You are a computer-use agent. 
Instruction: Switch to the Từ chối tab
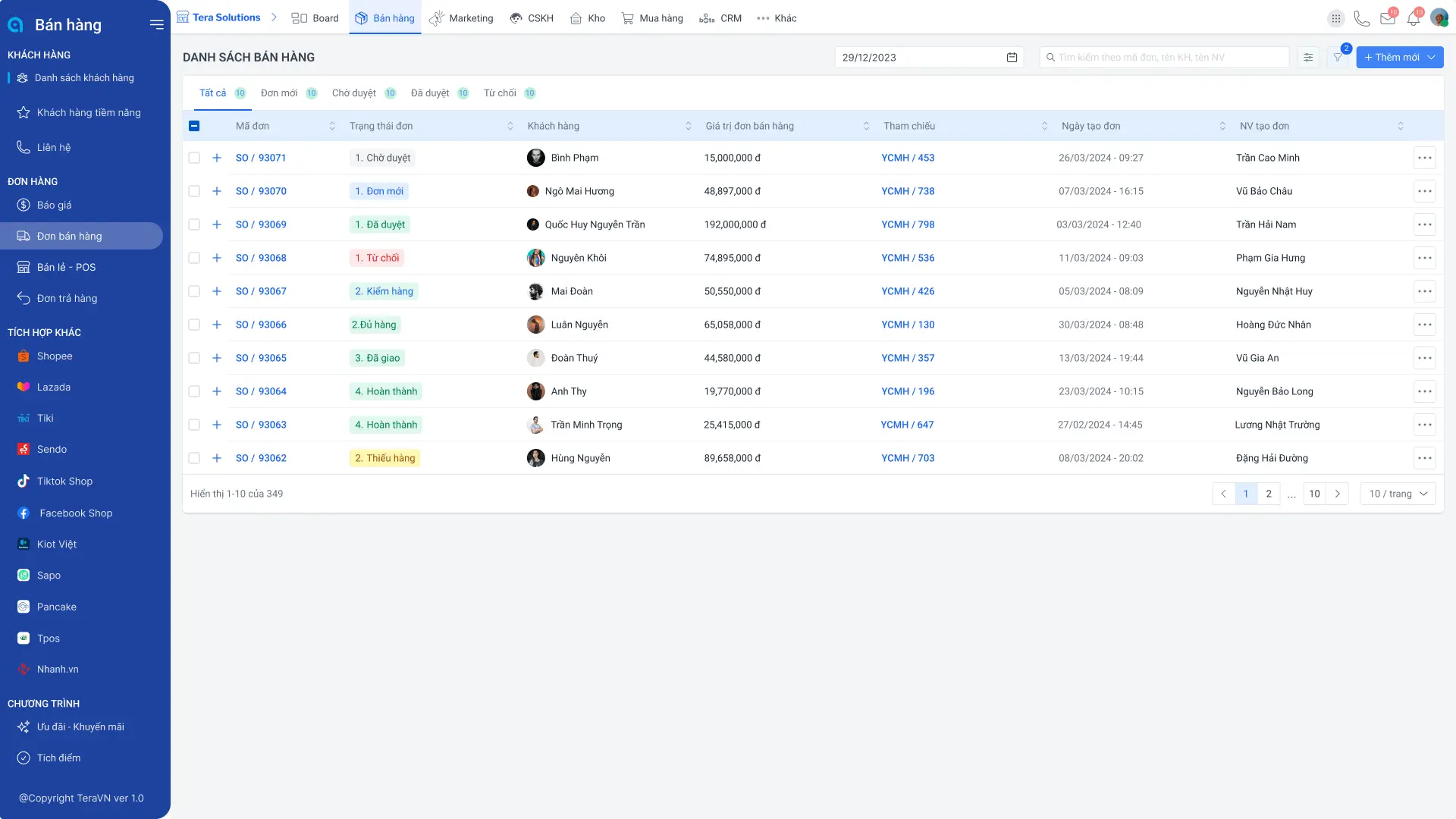509,93
